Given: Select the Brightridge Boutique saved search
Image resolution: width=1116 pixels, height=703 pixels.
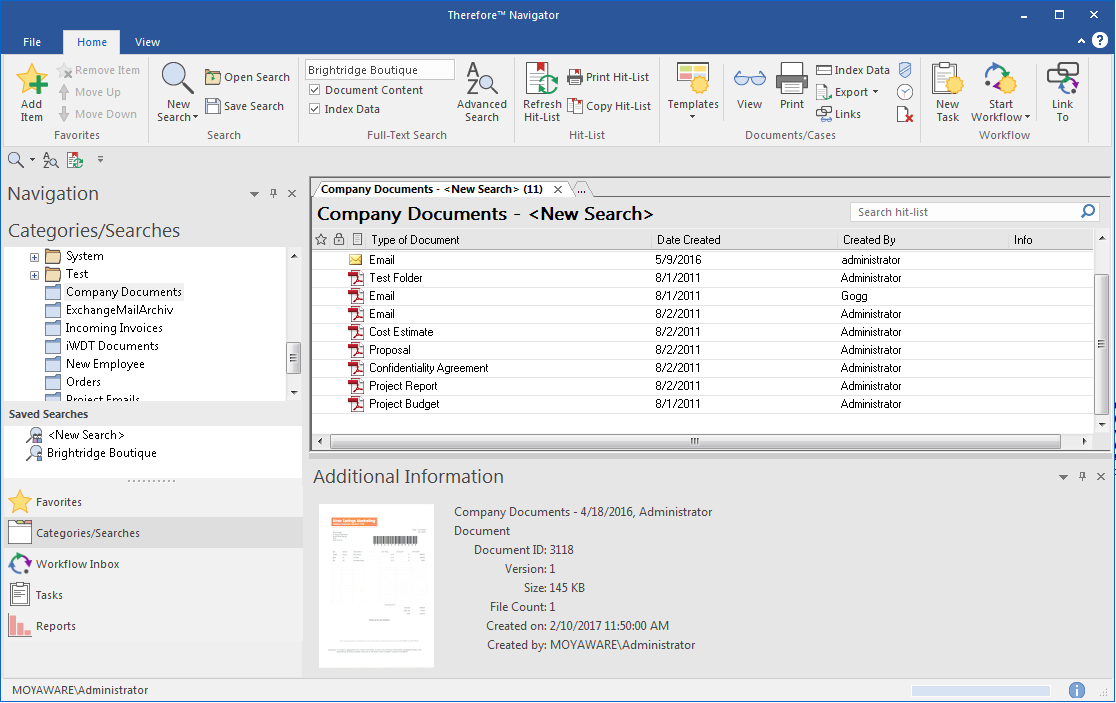Looking at the screenshot, I should tap(101, 453).
